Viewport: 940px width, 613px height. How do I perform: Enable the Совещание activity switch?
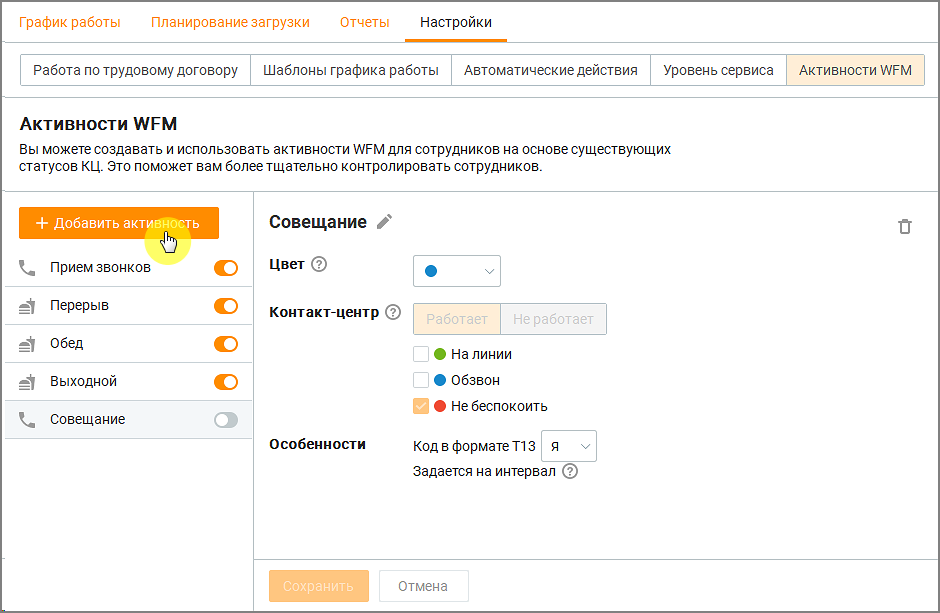pyautogui.click(x=226, y=420)
